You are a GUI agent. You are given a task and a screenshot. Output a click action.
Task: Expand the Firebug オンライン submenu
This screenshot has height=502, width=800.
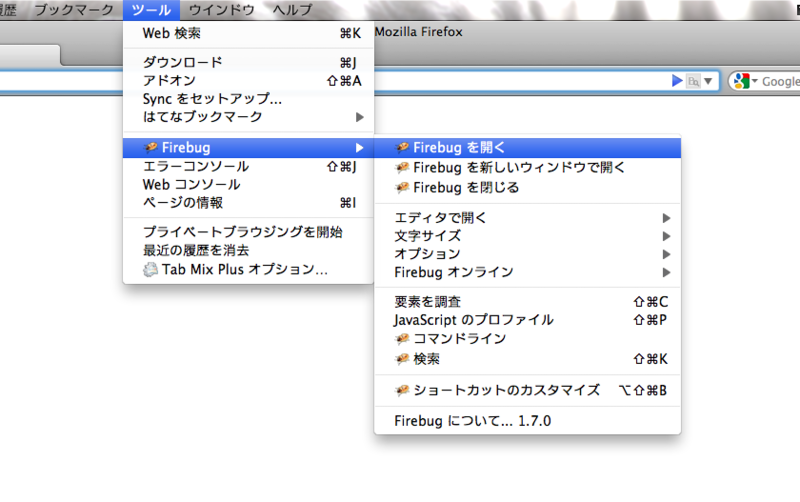point(528,272)
